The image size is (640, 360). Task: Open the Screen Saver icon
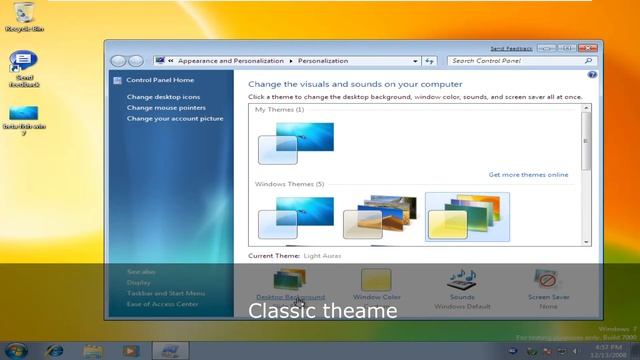coord(547,279)
